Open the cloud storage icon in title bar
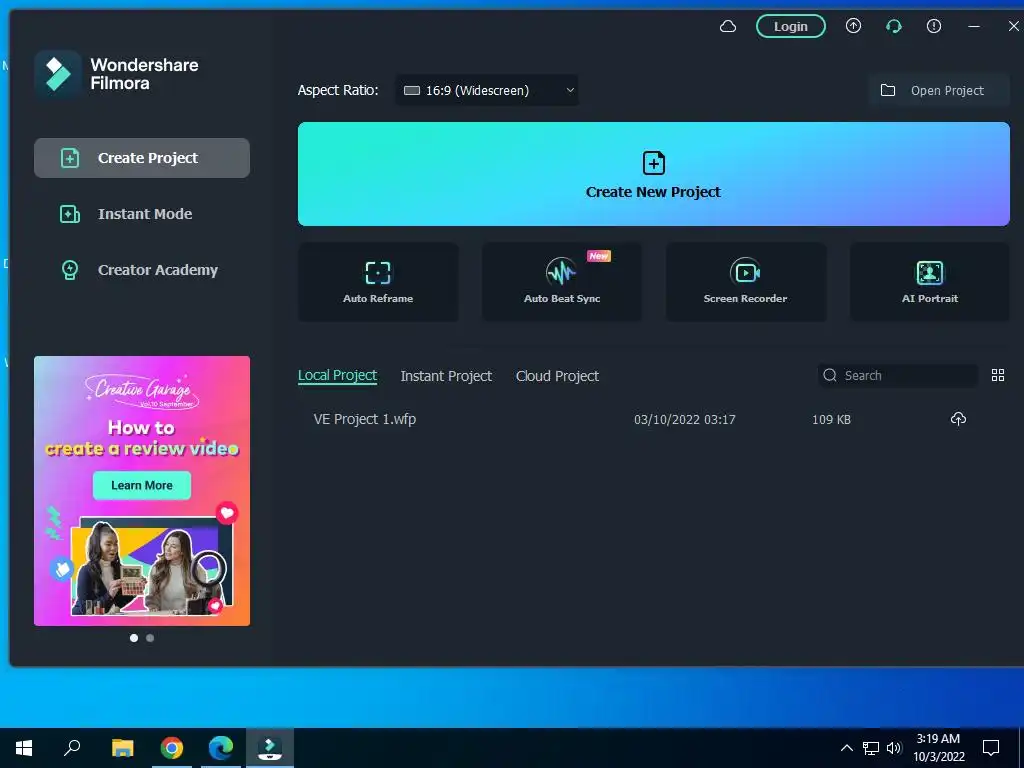1024x768 pixels. (x=728, y=27)
